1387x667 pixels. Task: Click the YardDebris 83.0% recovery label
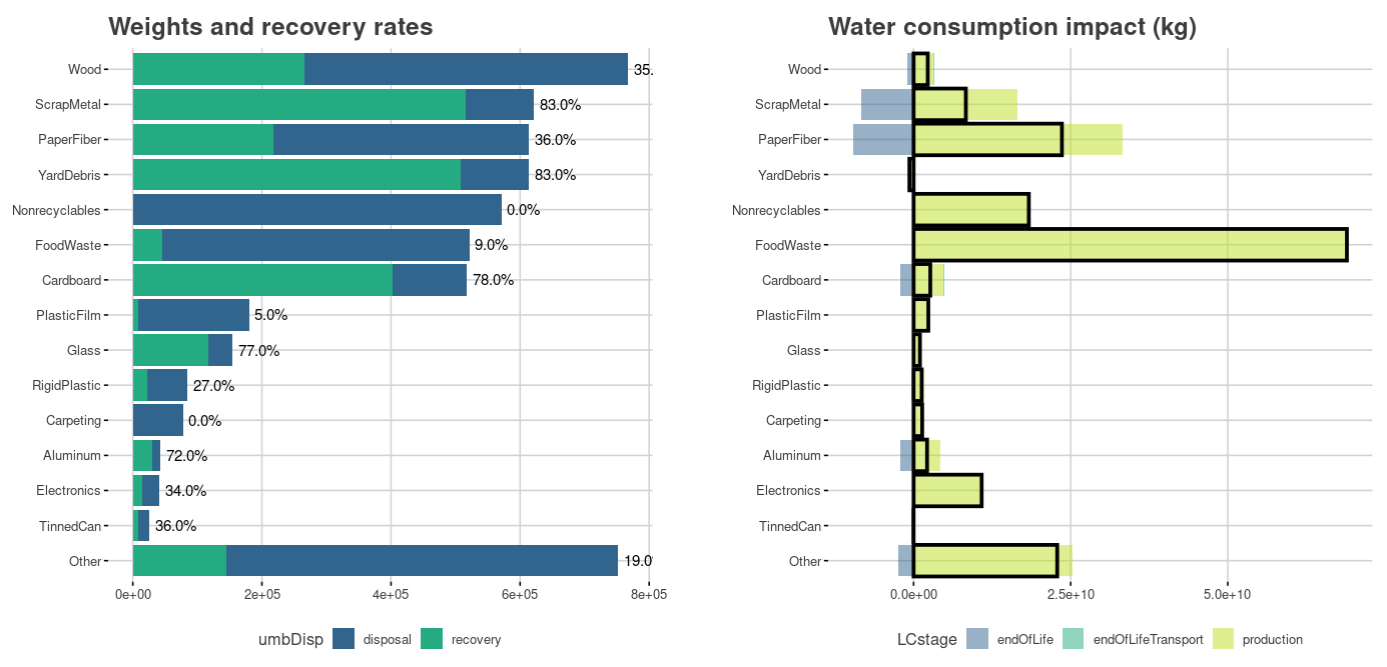coord(555,175)
